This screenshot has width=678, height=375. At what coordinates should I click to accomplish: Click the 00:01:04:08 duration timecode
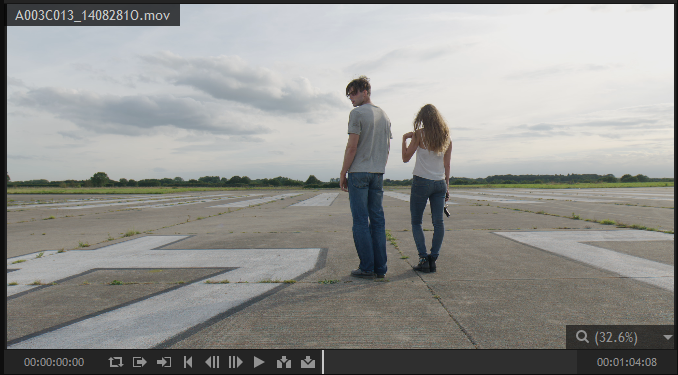[627, 362]
